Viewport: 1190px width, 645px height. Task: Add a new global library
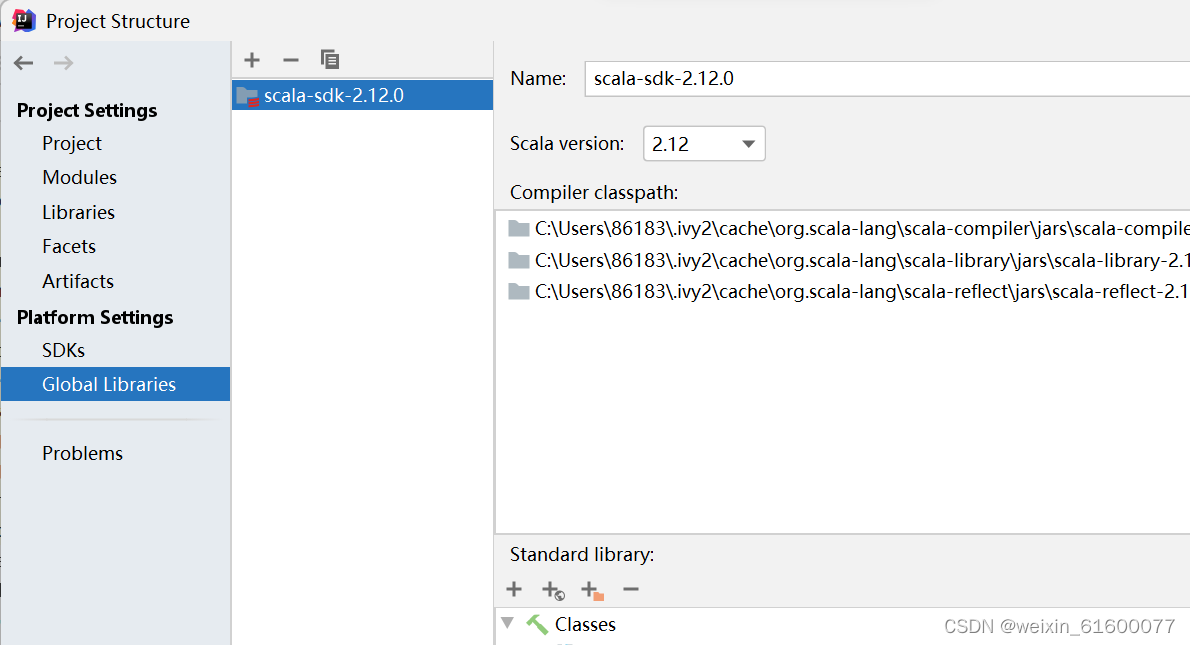252,59
